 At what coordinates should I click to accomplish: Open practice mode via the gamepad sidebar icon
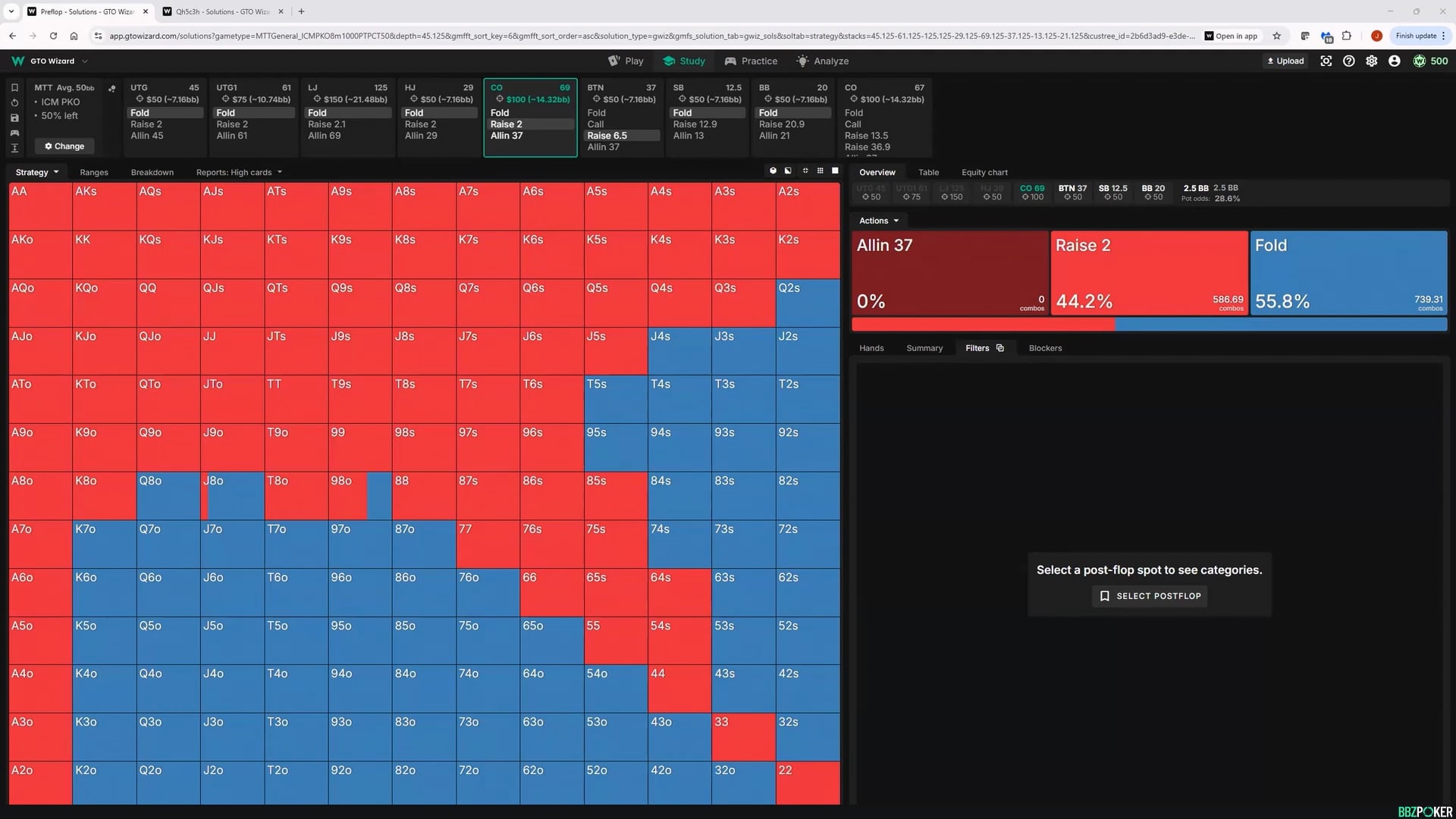pos(14,133)
